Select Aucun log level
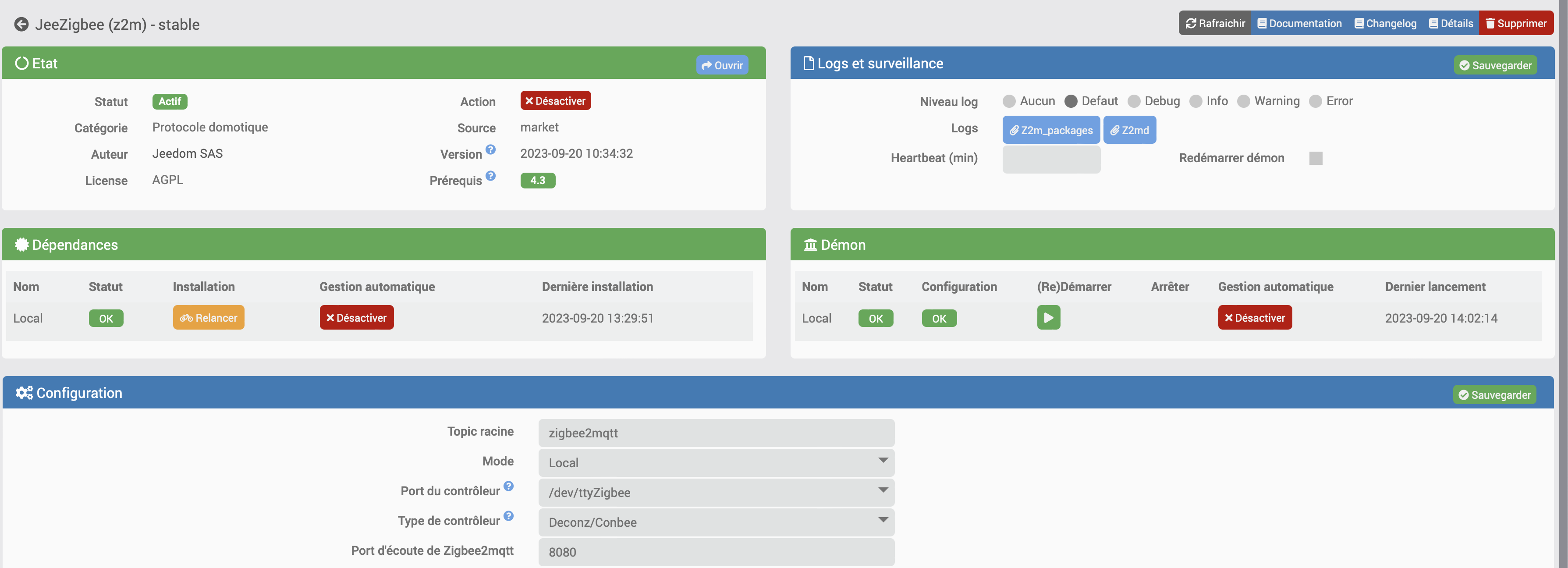Image resolution: width=1568 pixels, height=568 pixels. tap(1009, 101)
